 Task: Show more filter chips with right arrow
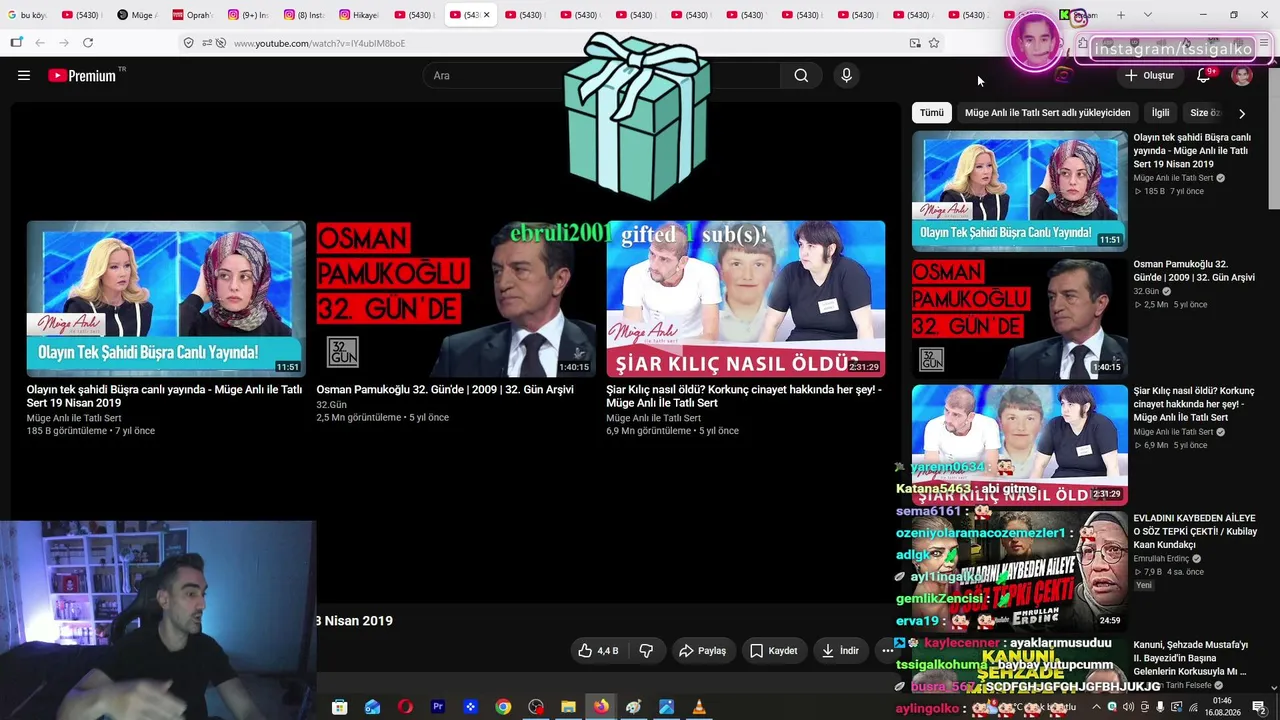coord(1242,113)
